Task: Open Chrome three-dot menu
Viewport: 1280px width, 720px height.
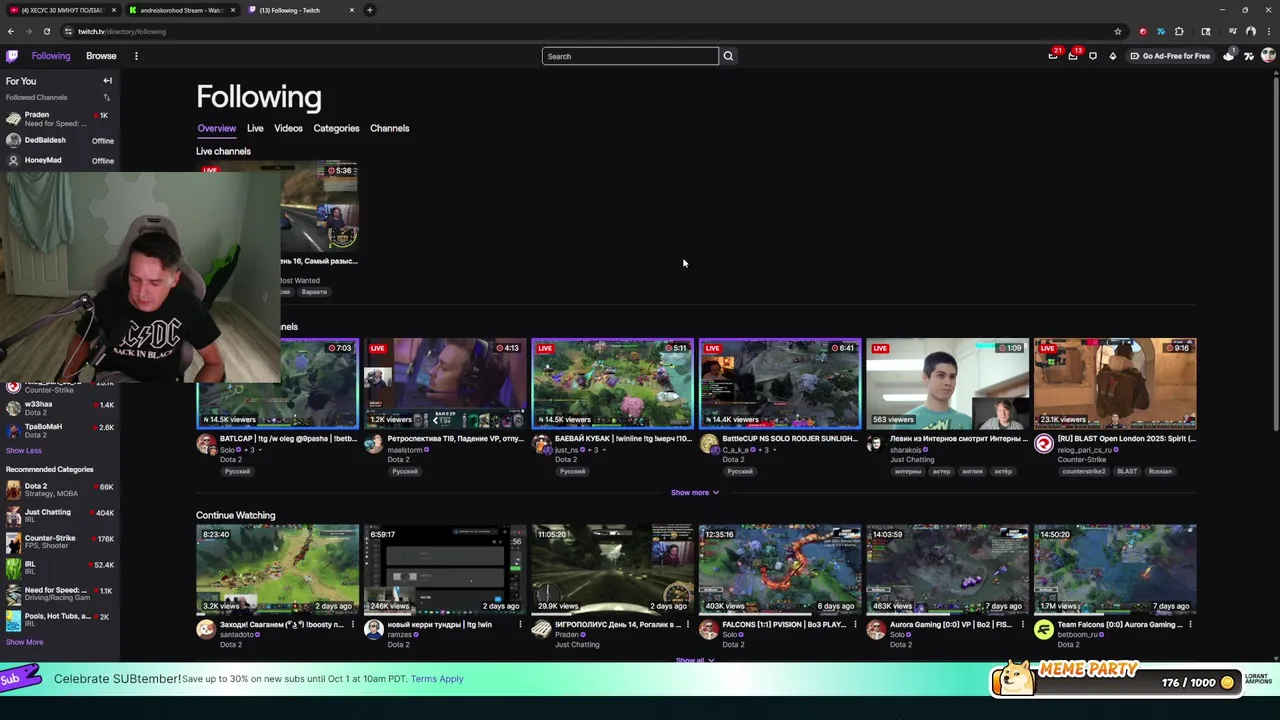Action: pos(1268,31)
